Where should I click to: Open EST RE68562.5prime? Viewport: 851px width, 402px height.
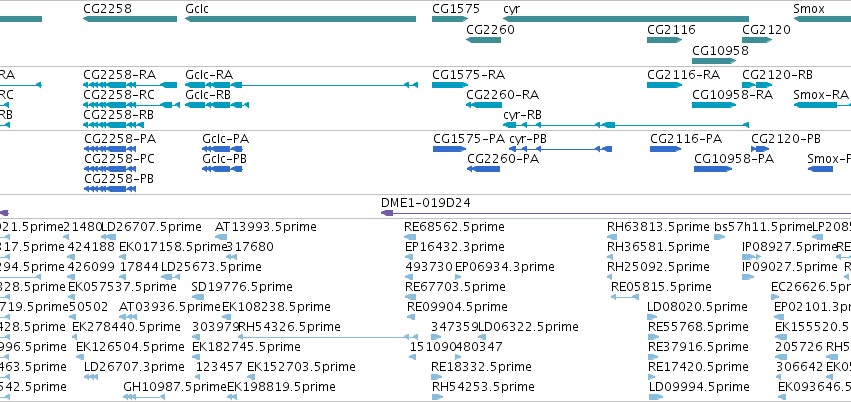454,227
